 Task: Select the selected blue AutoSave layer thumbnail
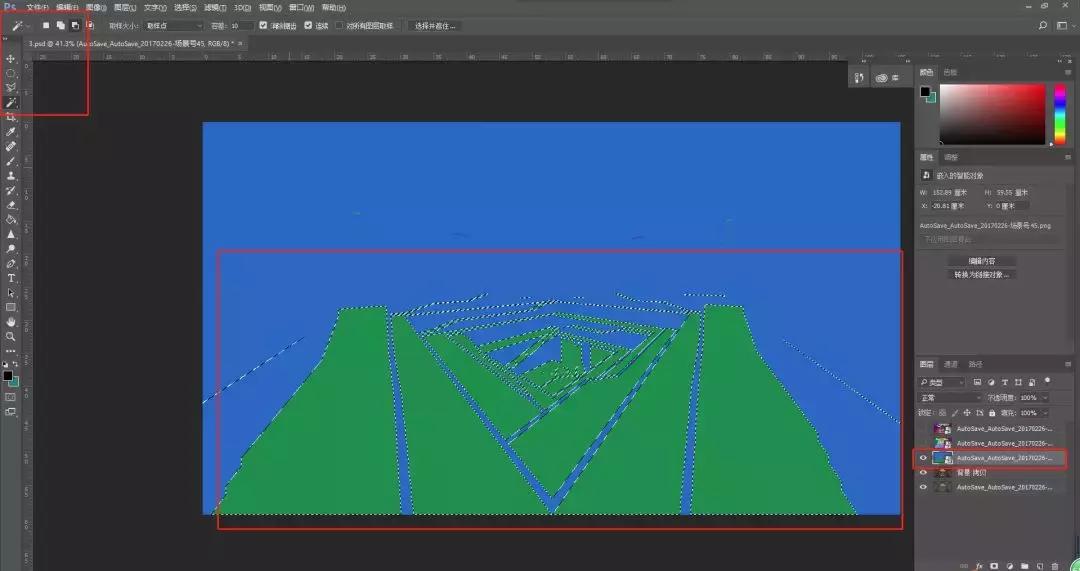942,458
